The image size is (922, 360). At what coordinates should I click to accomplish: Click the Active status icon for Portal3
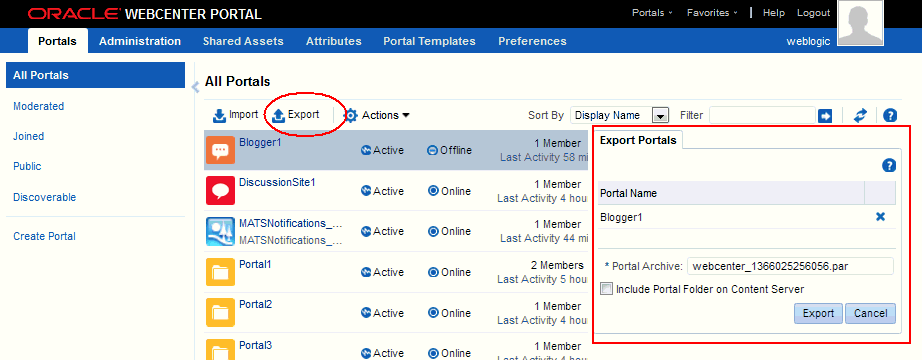(x=366, y=354)
